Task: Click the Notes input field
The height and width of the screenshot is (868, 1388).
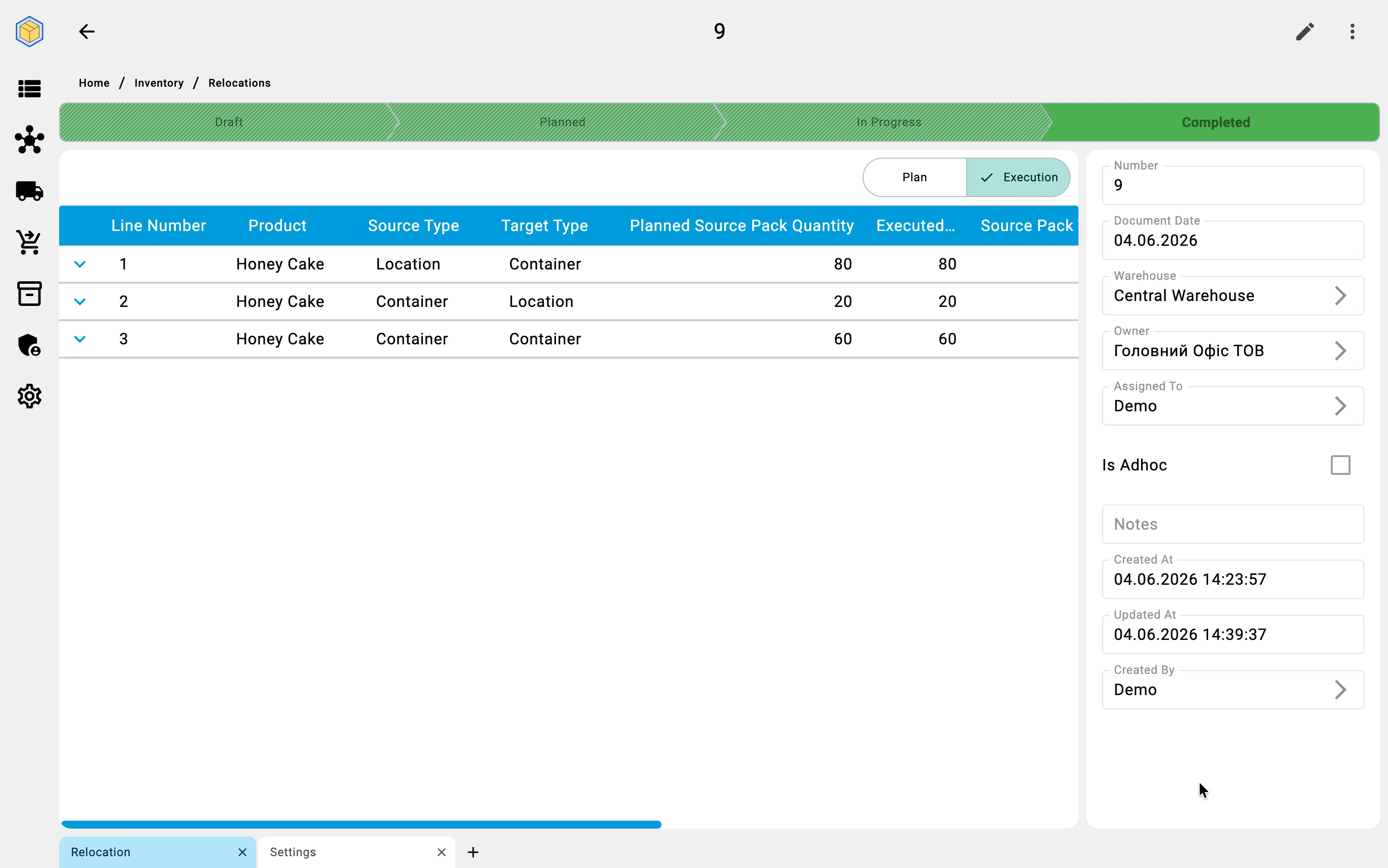Action: (1232, 524)
